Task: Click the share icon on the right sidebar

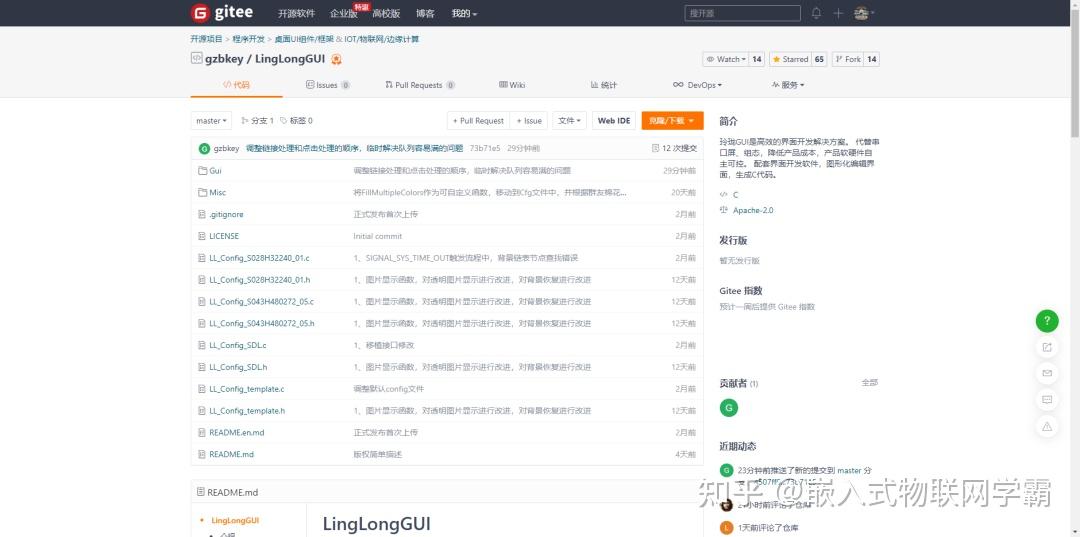Action: pos(1047,347)
